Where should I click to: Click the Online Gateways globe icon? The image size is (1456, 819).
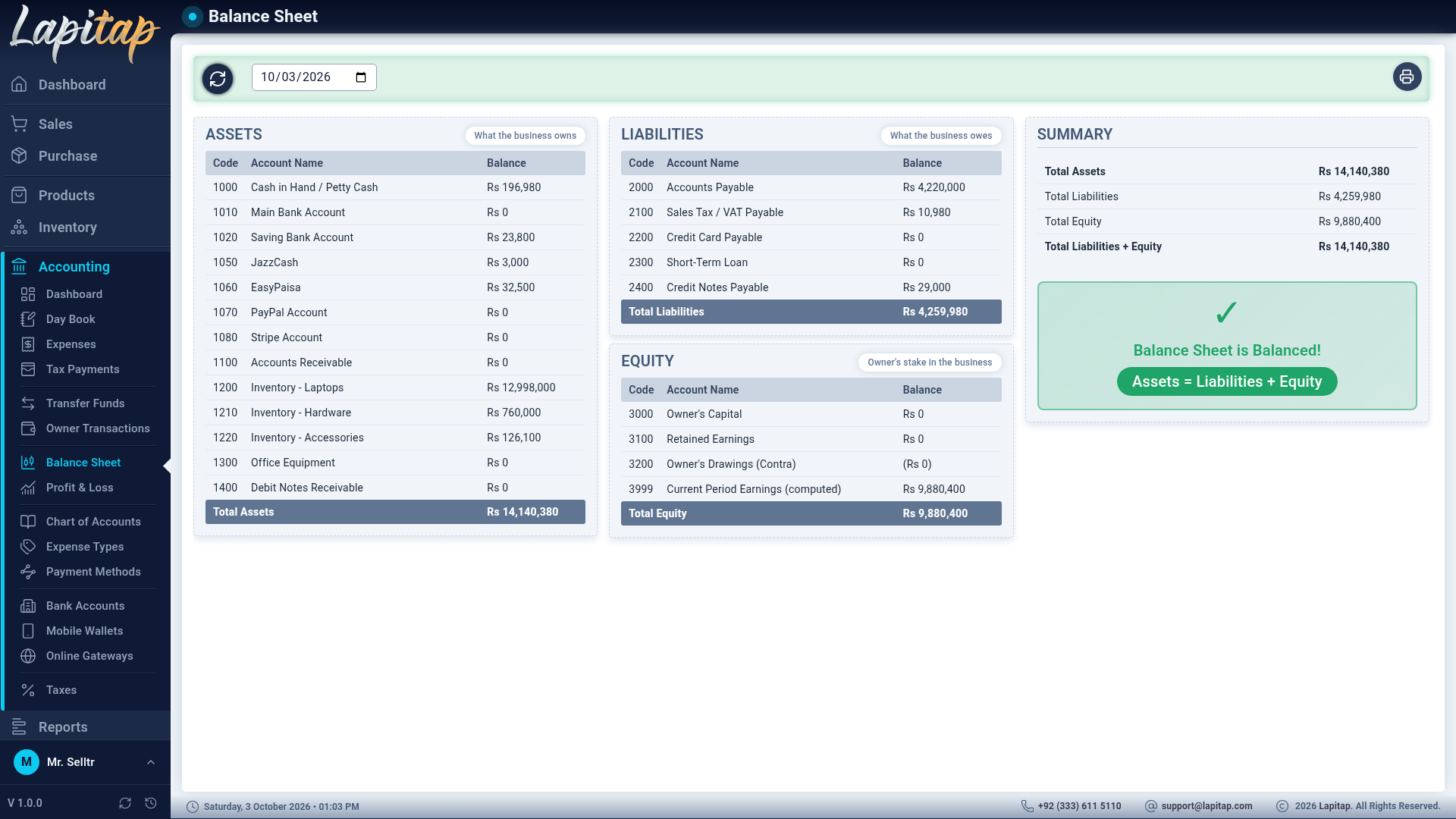point(28,656)
